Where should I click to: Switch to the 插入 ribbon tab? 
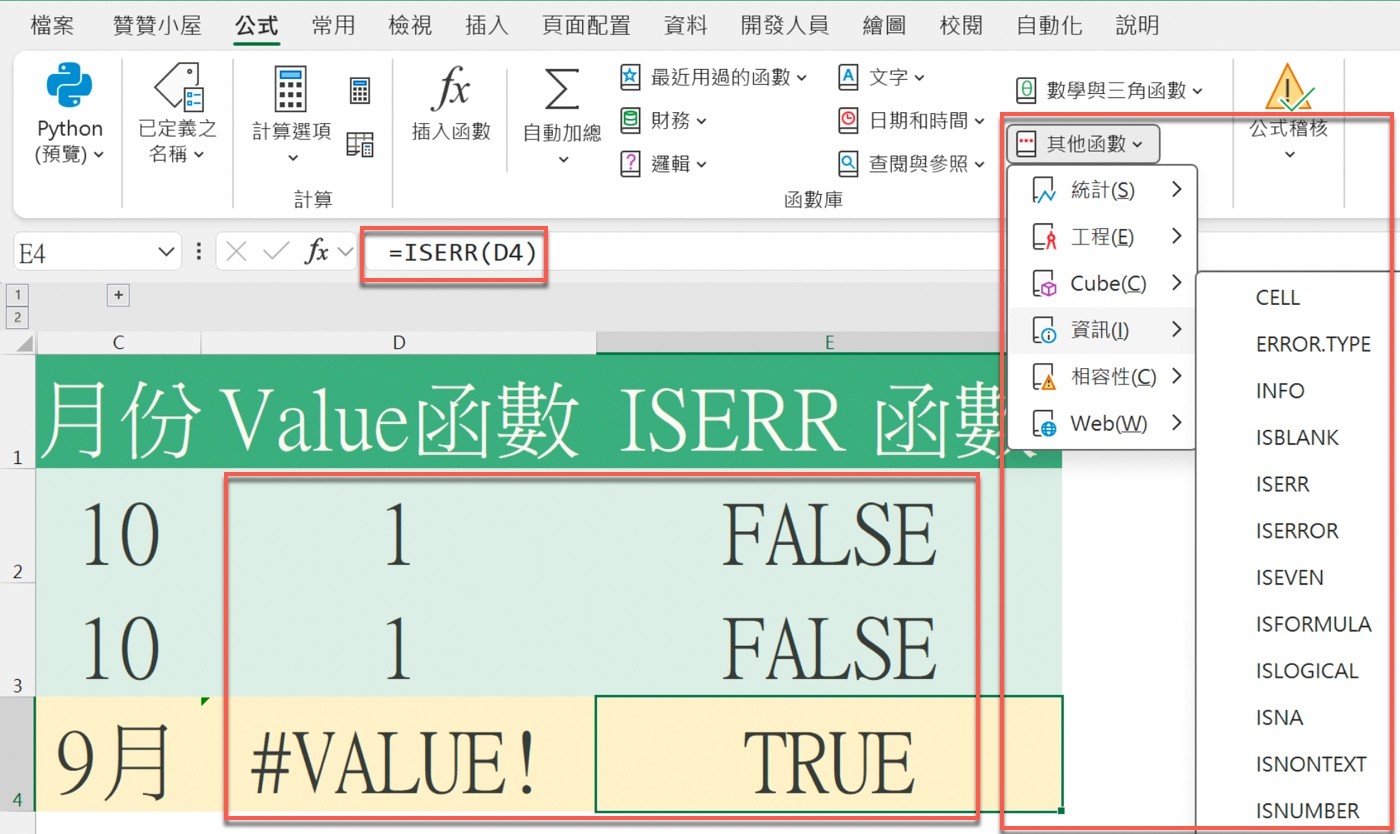(487, 25)
